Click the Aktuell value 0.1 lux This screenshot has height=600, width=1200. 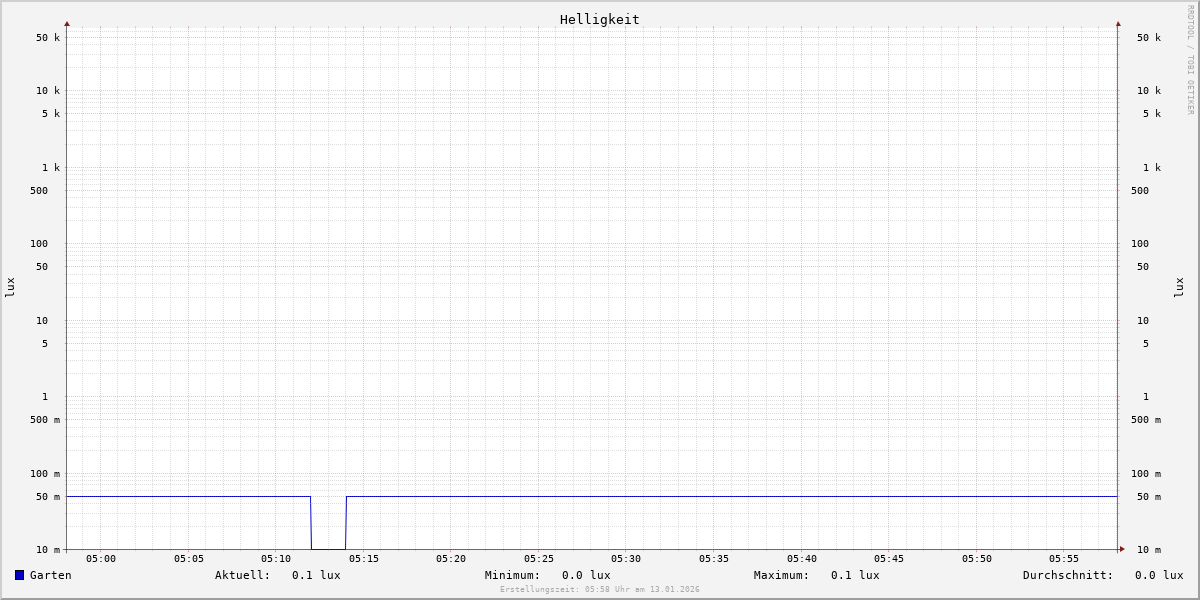[316, 575]
